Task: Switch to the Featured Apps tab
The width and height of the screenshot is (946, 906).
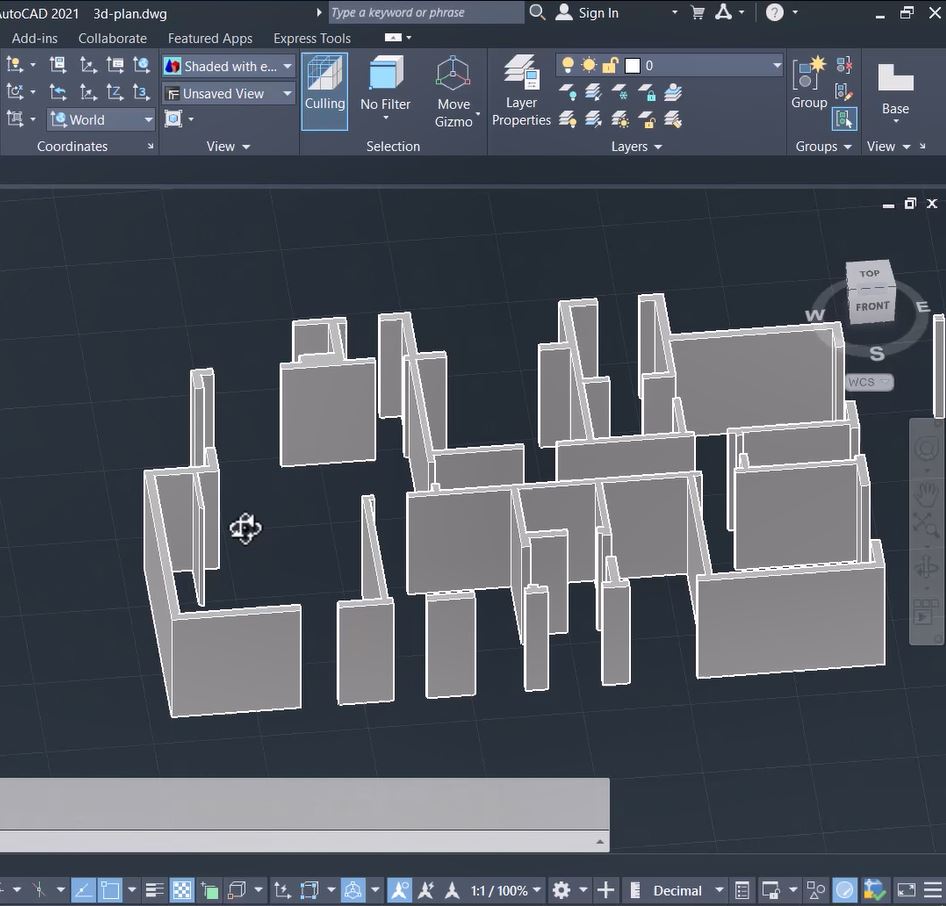Action: click(x=210, y=38)
